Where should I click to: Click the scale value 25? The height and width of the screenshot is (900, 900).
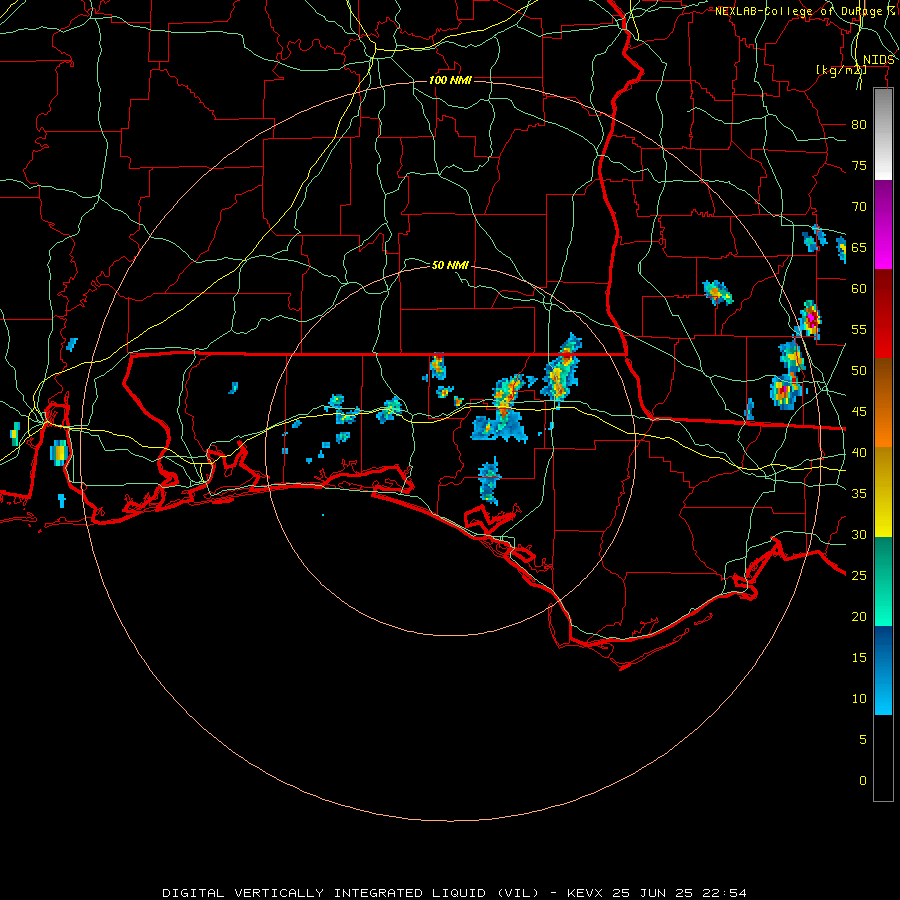click(x=859, y=576)
